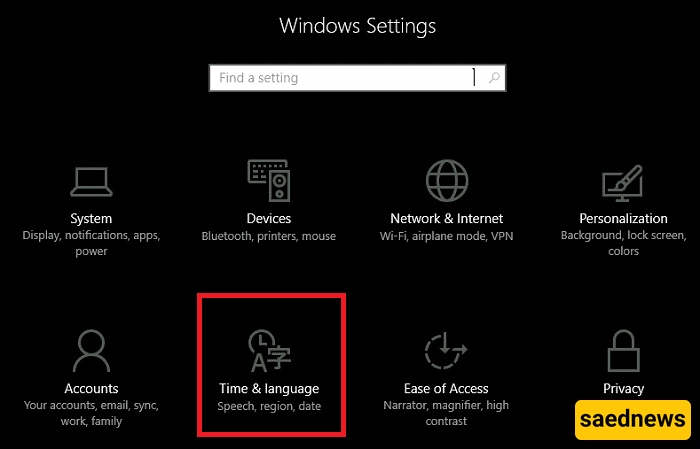Open the Network & Internet globe icon
The height and width of the screenshot is (449, 700).
click(x=446, y=181)
